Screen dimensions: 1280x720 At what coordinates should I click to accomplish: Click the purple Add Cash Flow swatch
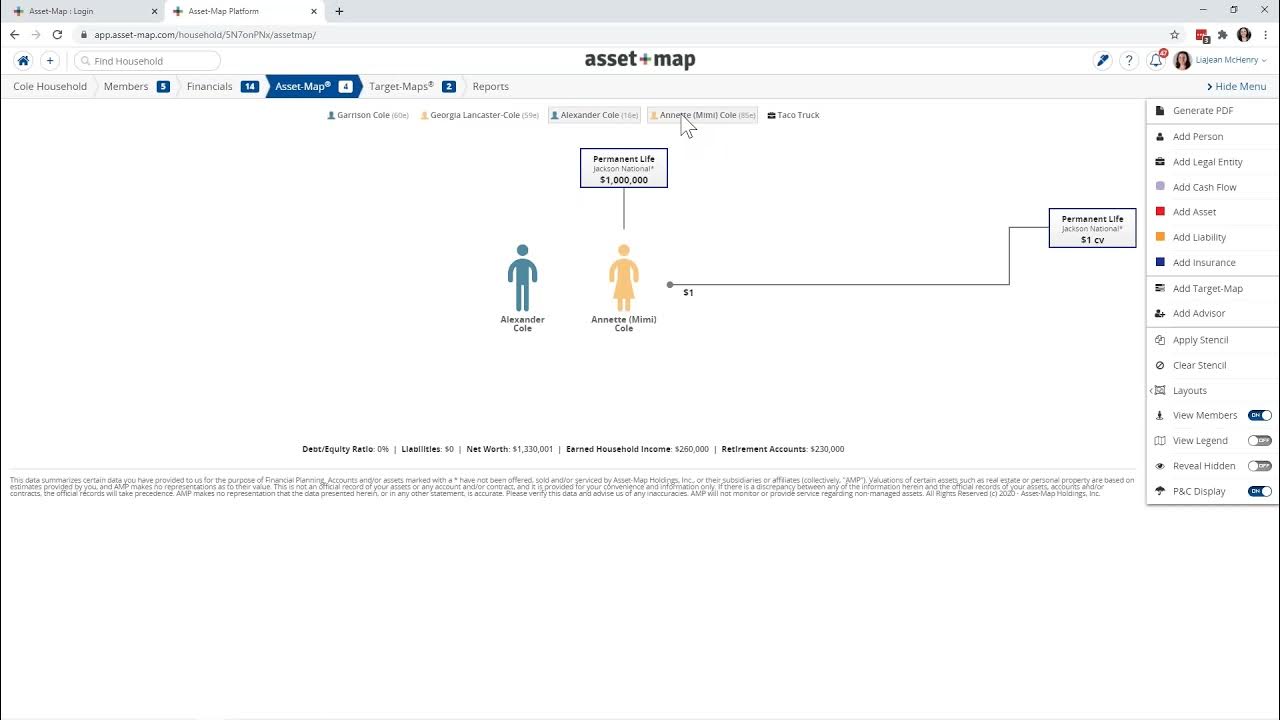point(1160,186)
